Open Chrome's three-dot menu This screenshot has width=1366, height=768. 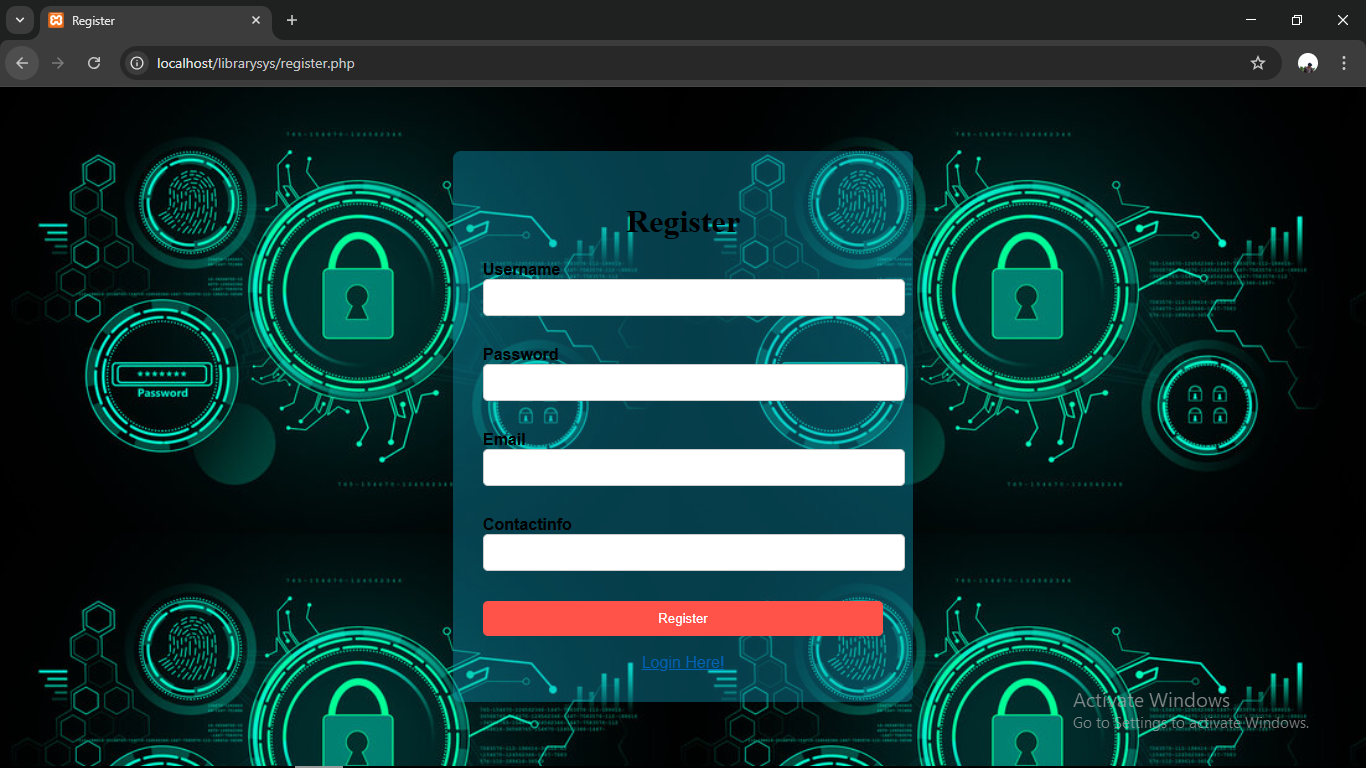pos(1343,63)
